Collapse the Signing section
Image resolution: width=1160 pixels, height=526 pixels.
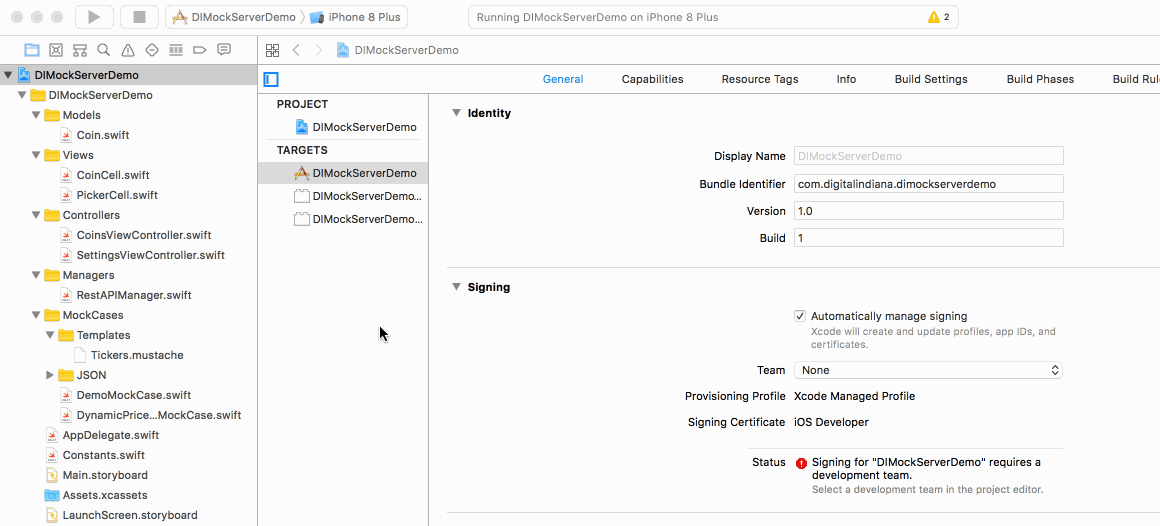[456, 287]
